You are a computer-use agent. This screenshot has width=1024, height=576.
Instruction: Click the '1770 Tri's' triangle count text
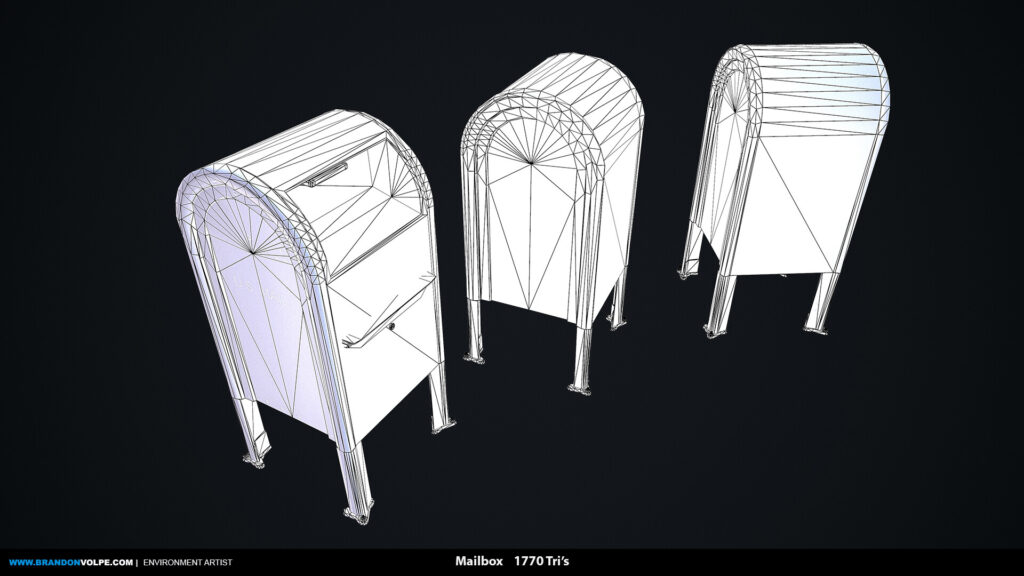pyautogui.click(x=541, y=561)
